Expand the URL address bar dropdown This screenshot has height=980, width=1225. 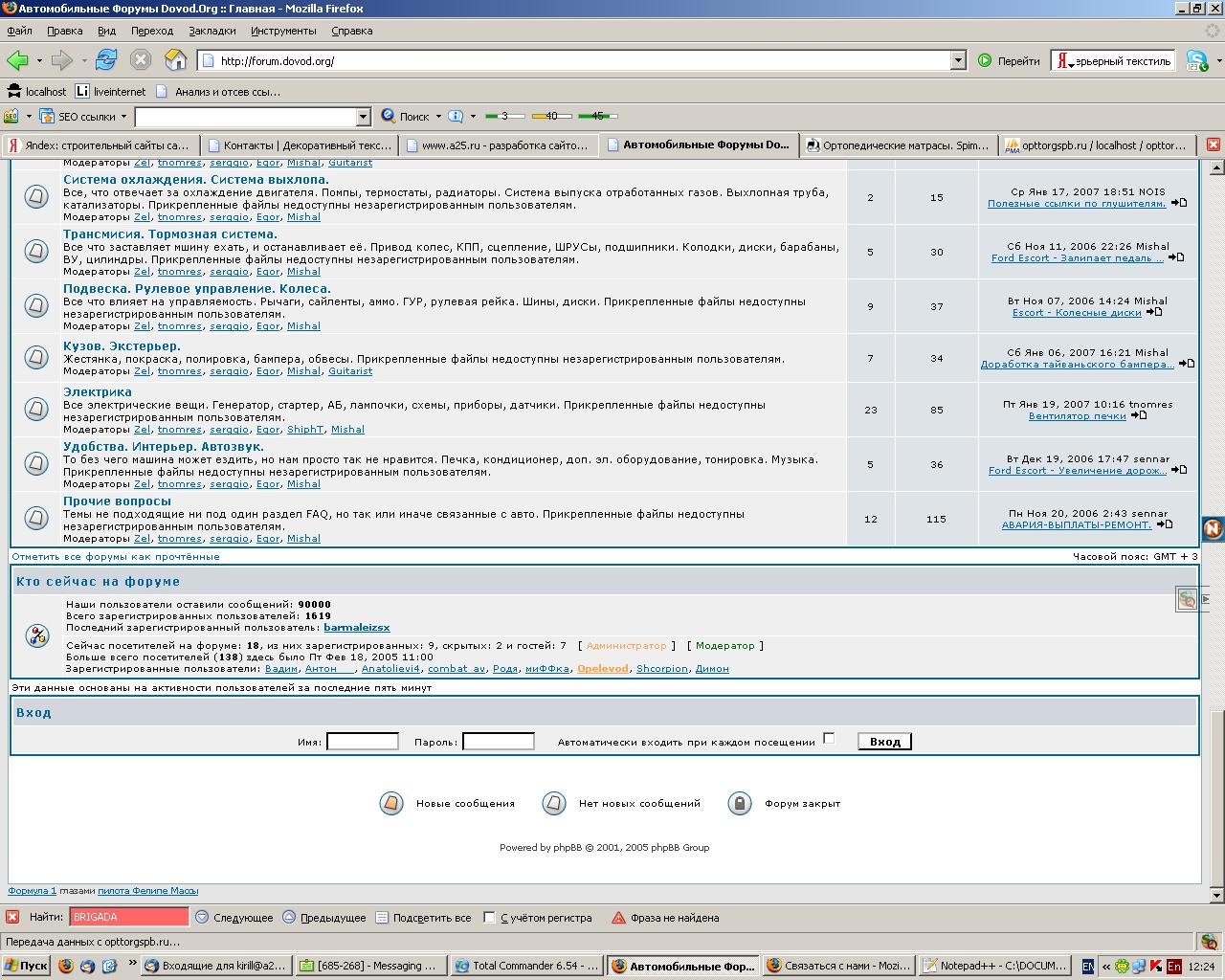click(x=957, y=60)
